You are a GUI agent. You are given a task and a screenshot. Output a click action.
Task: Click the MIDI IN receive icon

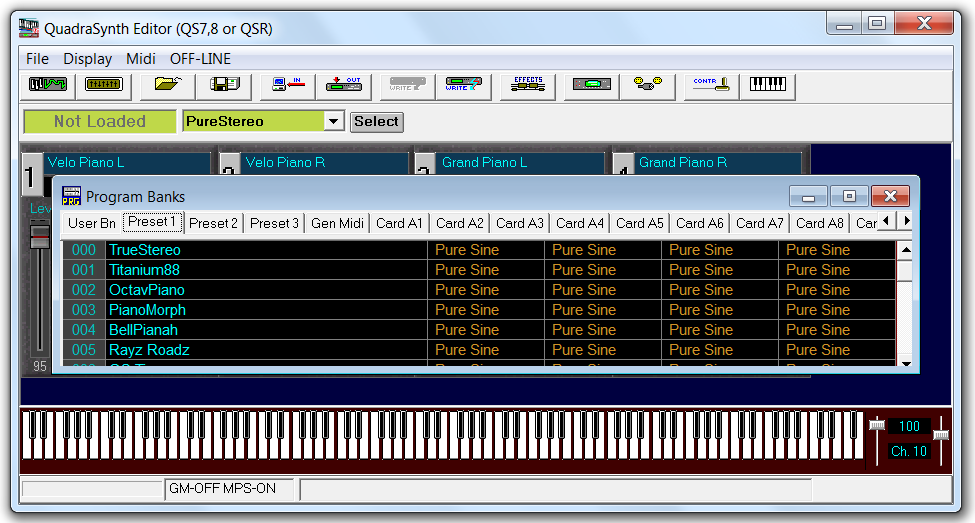tap(287, 86)
